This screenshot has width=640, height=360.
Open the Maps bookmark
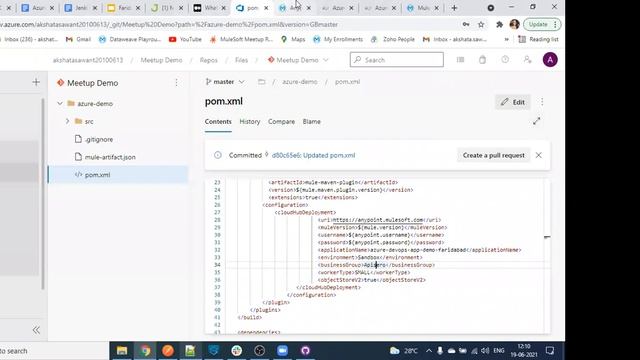(x=293, y=39)
